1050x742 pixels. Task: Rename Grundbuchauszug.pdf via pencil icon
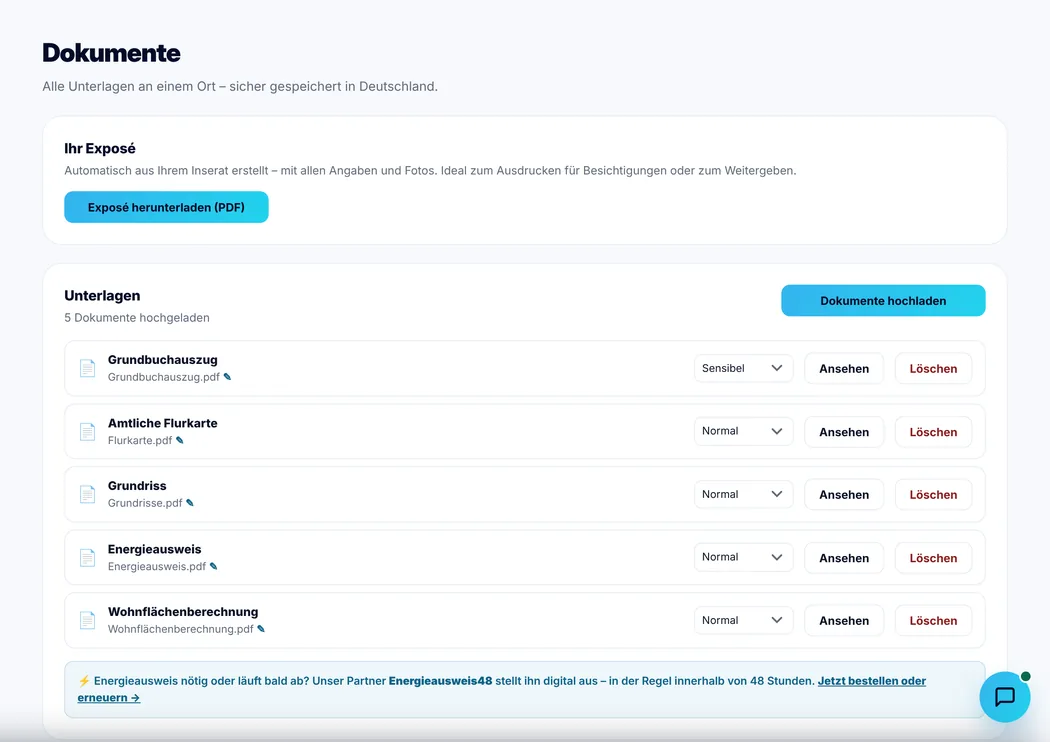[228, 377]
